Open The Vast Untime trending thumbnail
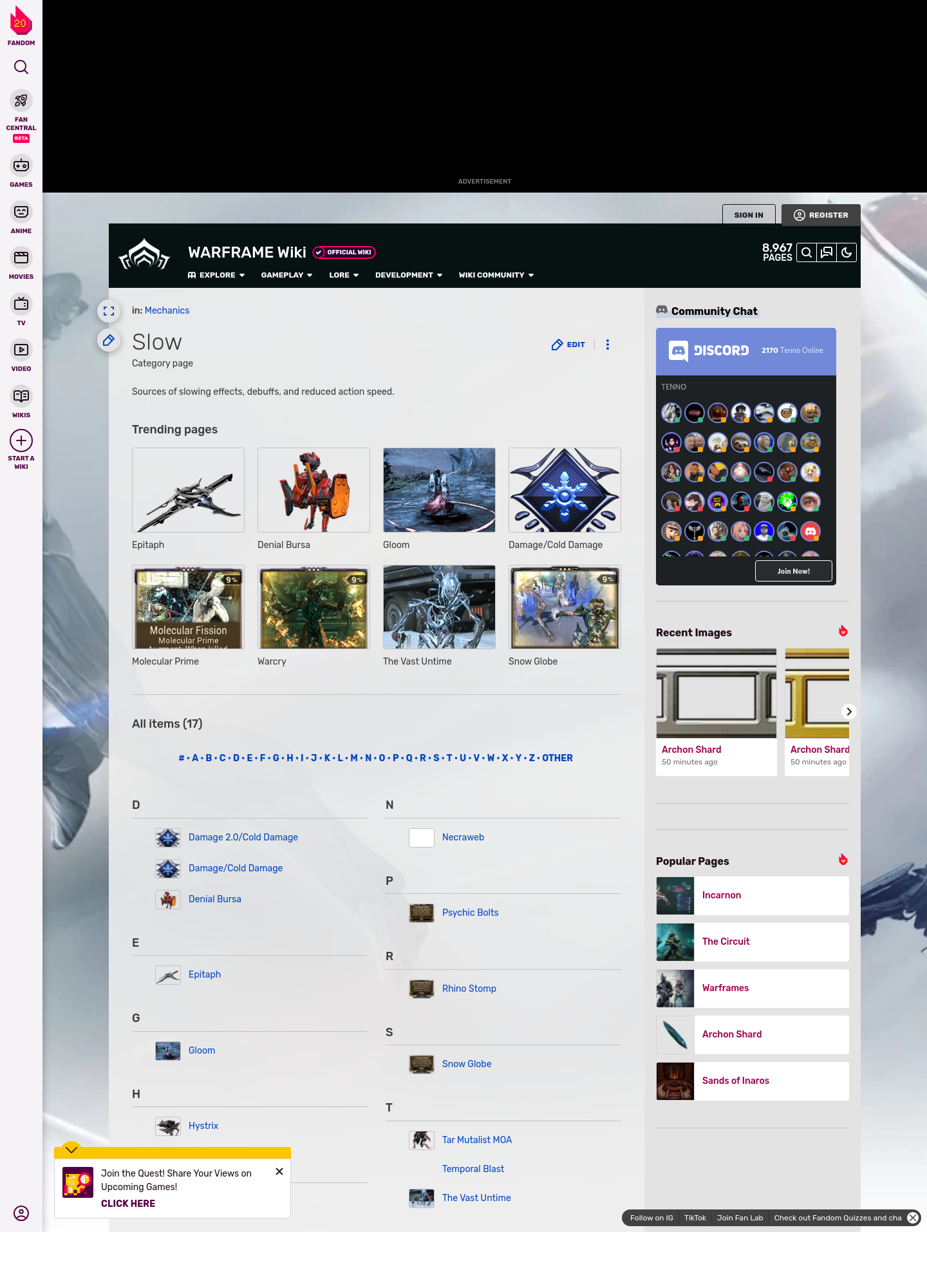The width and height of the screenshot is (927, 1288). [x=439, y=607]
